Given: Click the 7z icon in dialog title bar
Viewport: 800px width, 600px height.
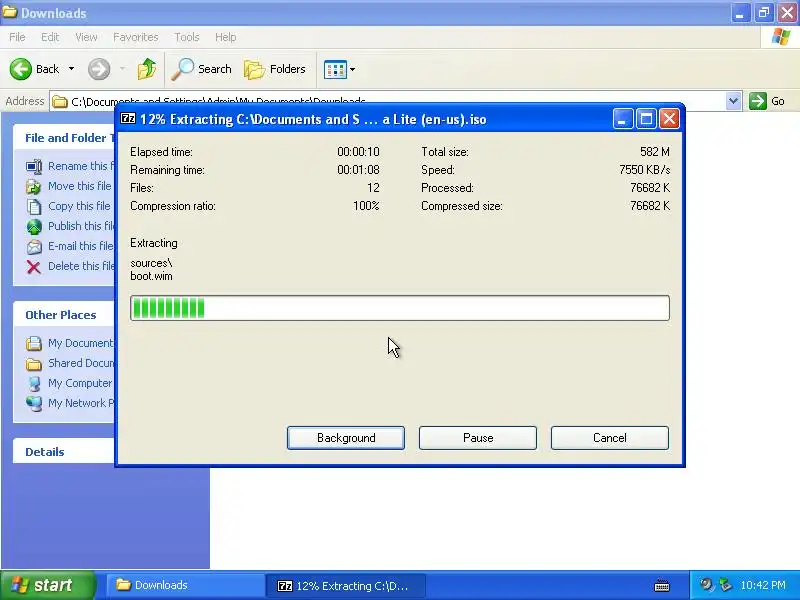Looking at the screenshot, I should pos(128,119).
